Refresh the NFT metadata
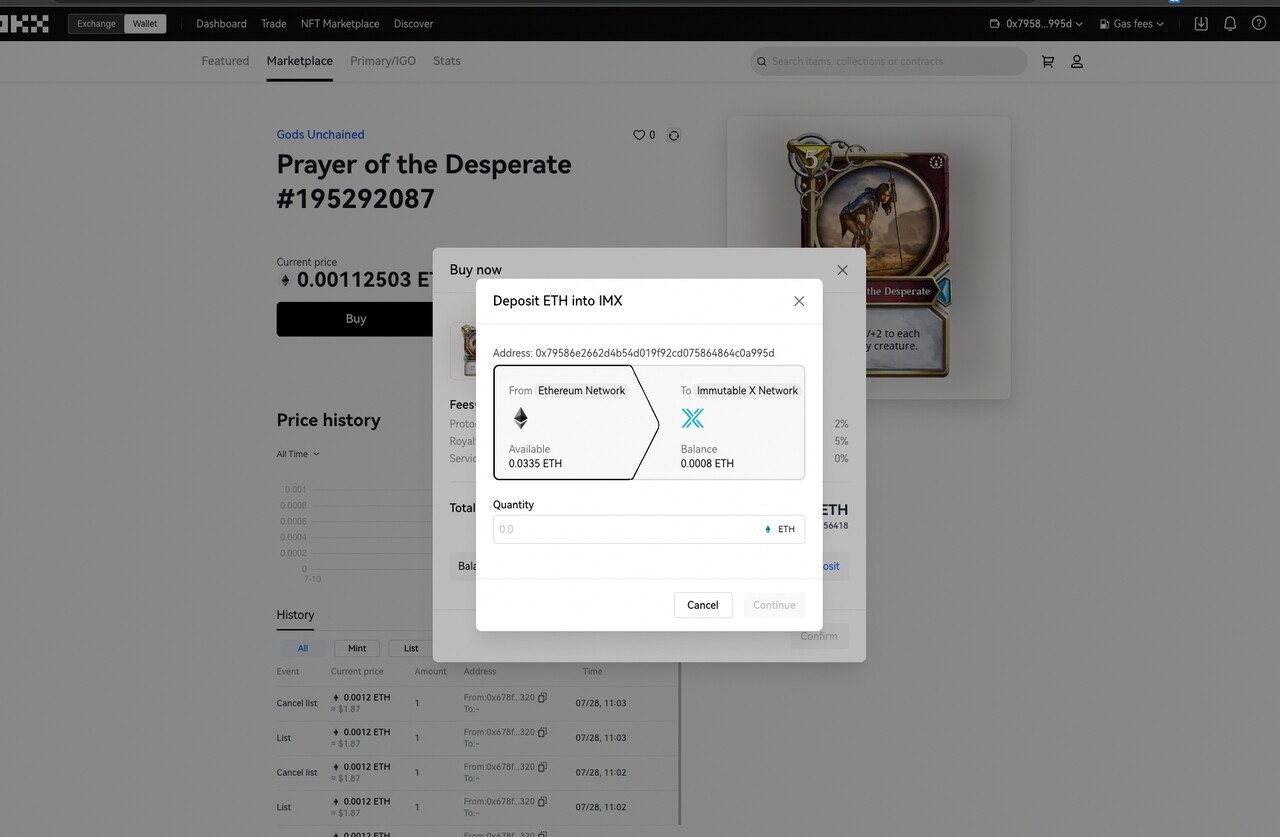 [674, 135]
